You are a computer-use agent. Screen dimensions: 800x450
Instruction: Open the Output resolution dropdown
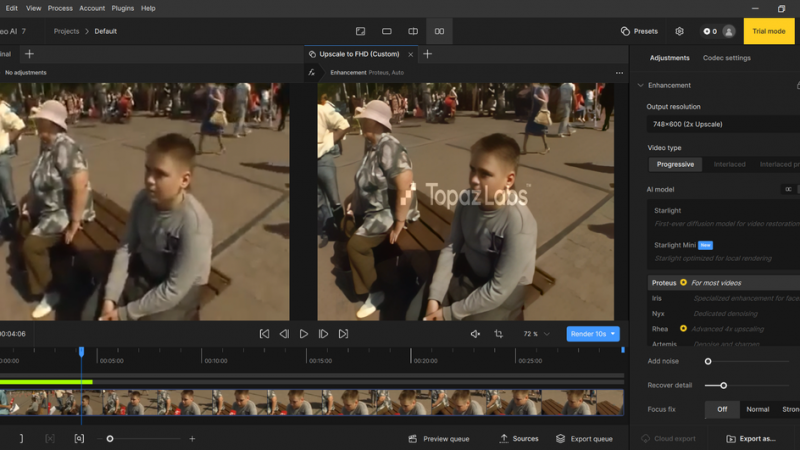click(x=723, y=124)
